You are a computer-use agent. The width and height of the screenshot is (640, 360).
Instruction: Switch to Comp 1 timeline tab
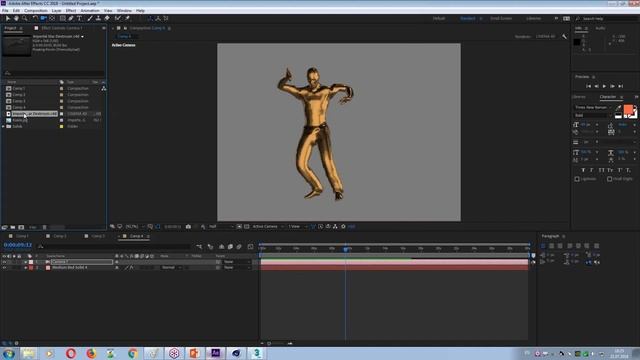pyautogui.click(x=22, y=236)
